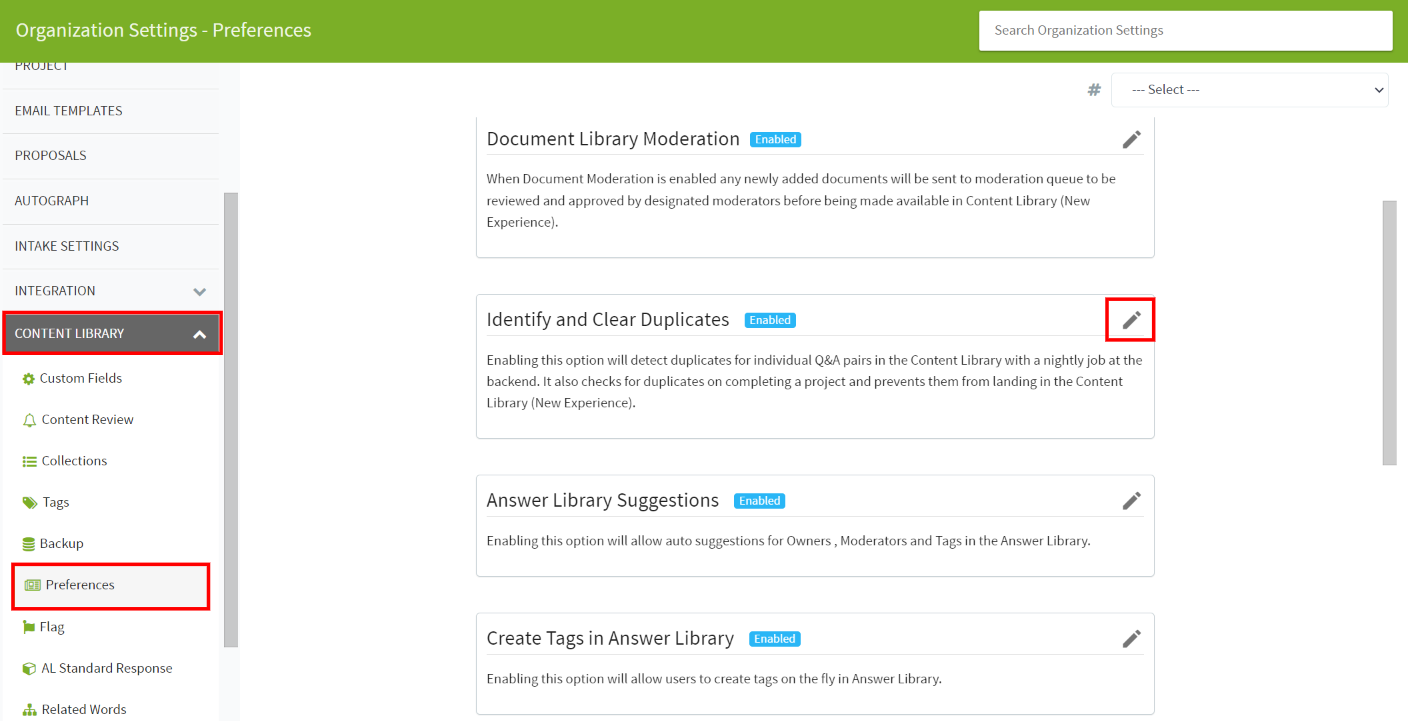Click the Identify and Clear Duplicates heading
The width and height of the screenshot is (1408, 721).
[x=608, y=320]
